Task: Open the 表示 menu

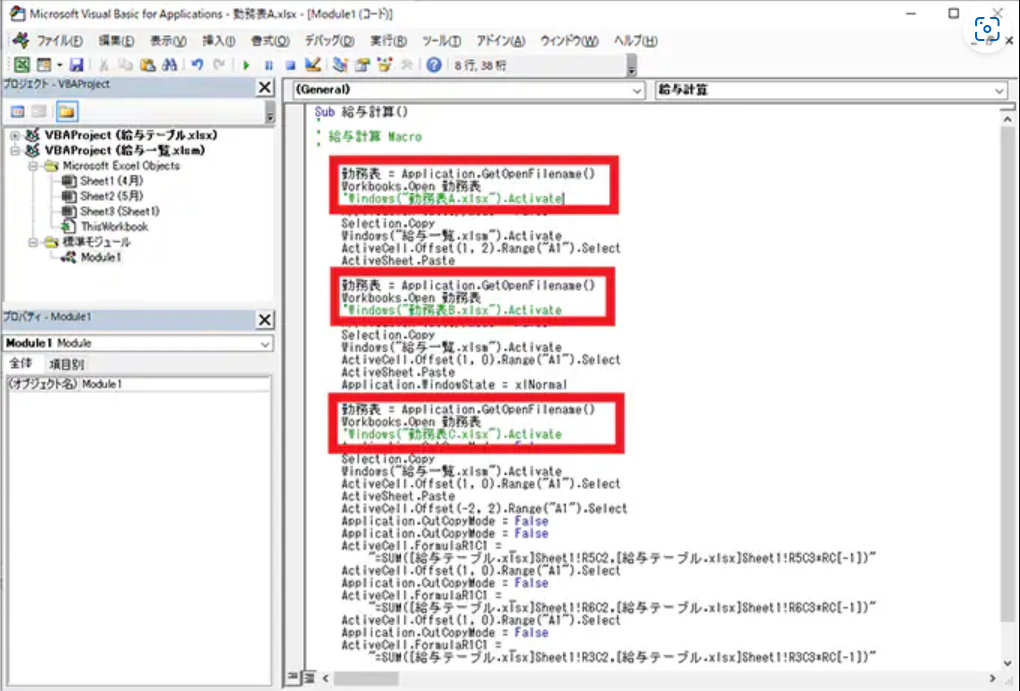Action: tap(168, 40)
